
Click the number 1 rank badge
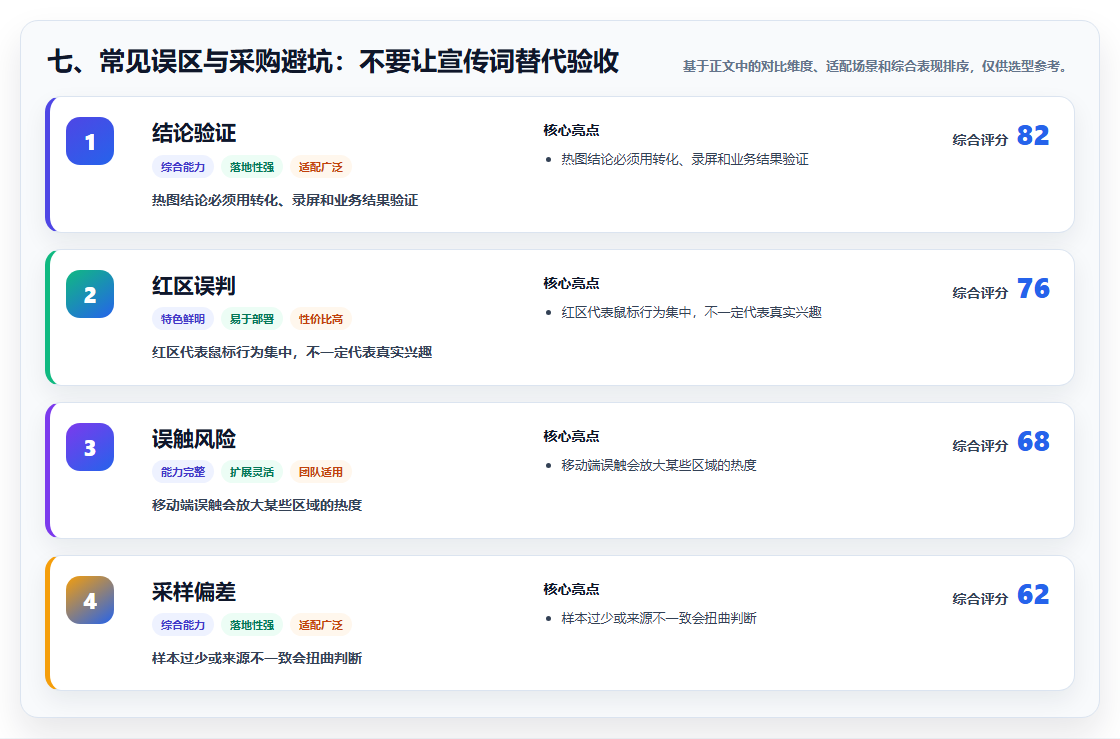(90, 141)
